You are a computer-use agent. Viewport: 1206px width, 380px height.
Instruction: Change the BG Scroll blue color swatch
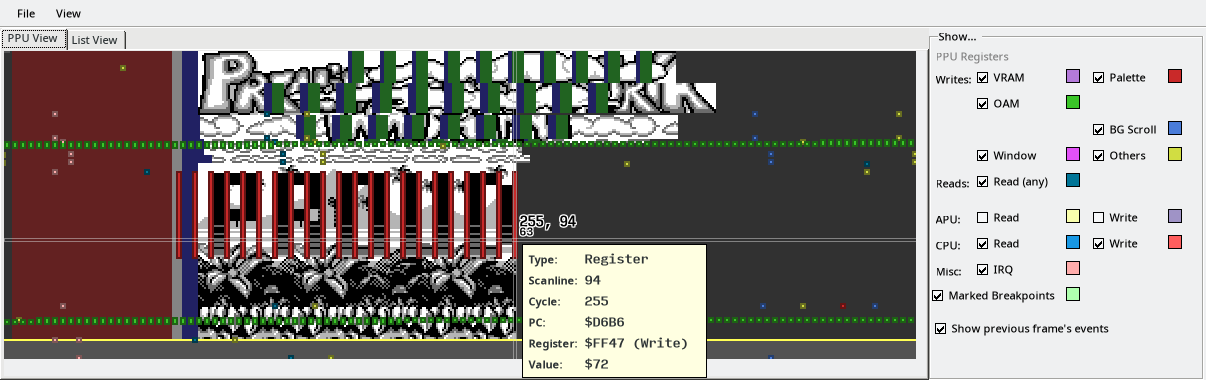[1175, 128]
